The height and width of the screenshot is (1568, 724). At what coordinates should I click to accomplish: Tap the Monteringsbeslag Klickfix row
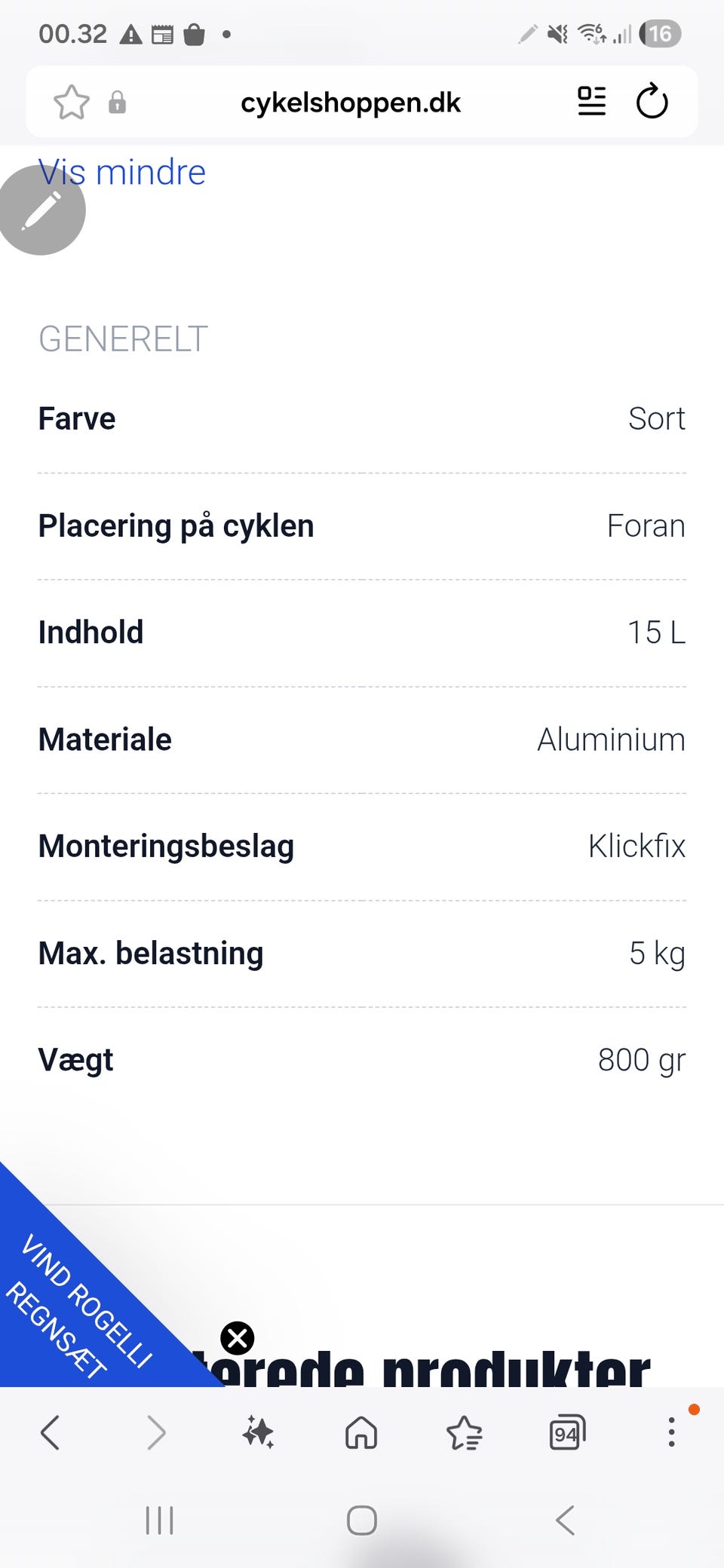(362, 847)
